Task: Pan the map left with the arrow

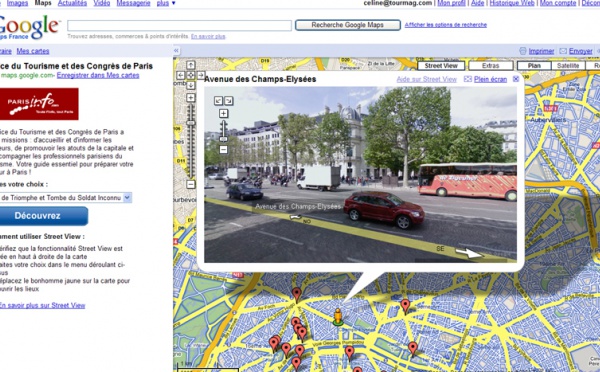Action: coord(181,75)
